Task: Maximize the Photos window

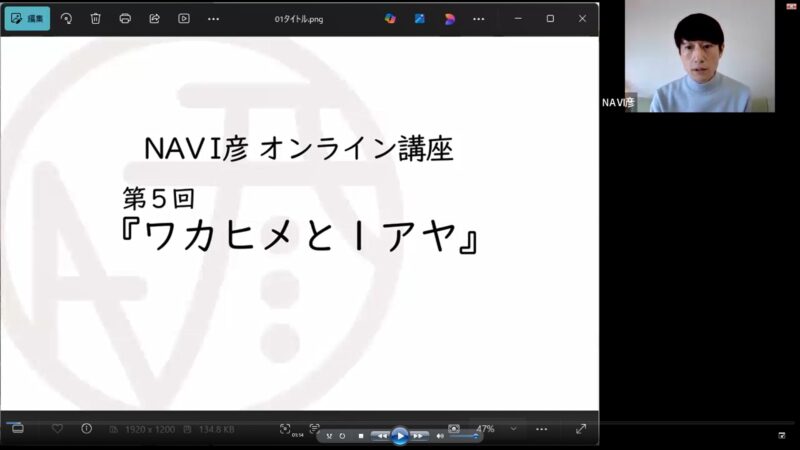Action: tap(550, 18)
